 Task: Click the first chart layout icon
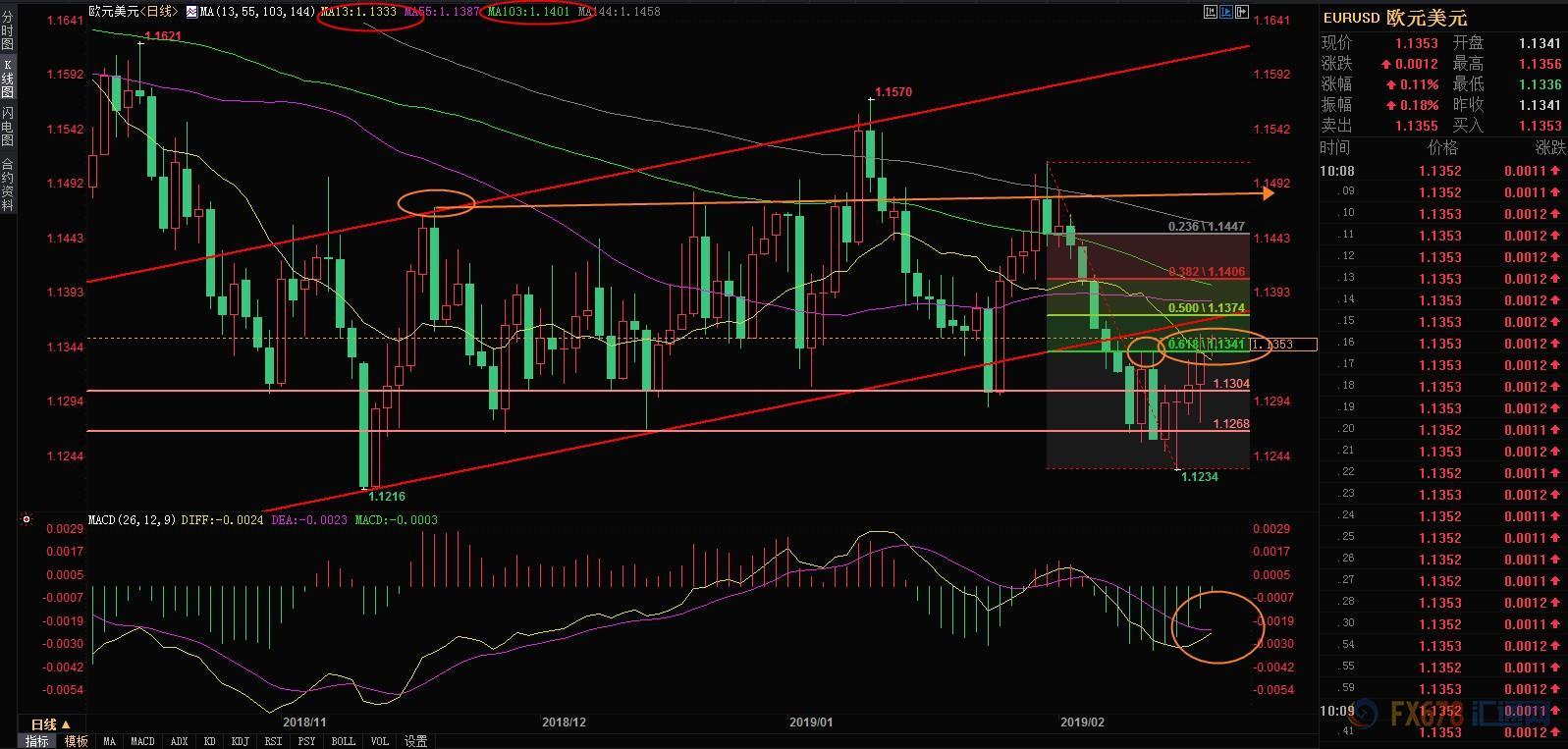pos(1210,12)
